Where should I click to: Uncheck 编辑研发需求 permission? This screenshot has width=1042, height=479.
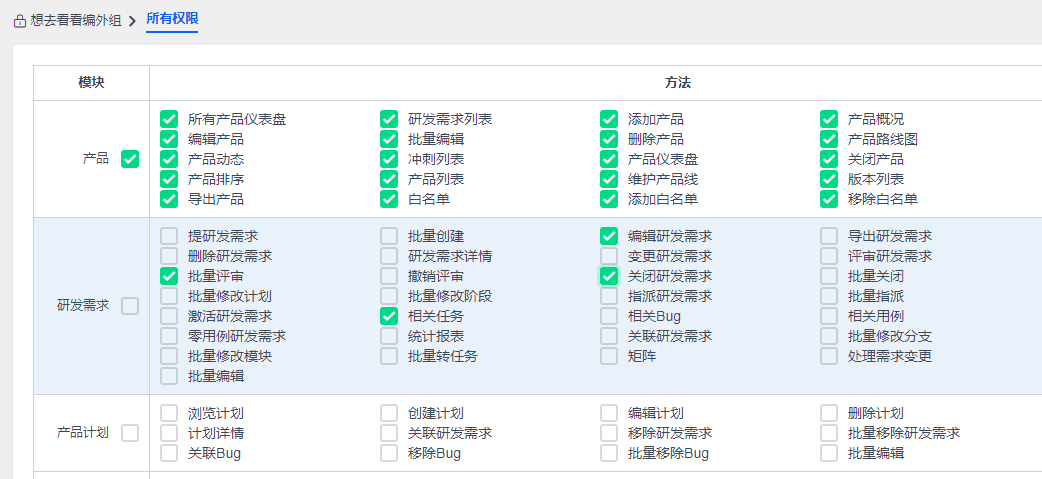click(x=609, y=236)
